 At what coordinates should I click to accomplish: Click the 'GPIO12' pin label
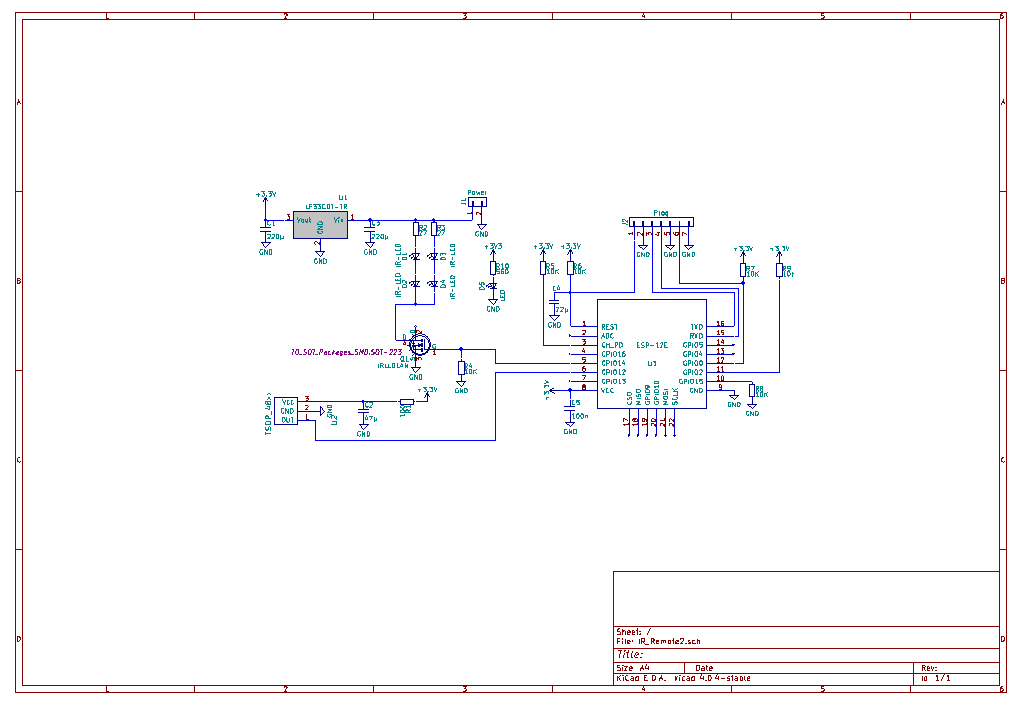coord(614,372)
